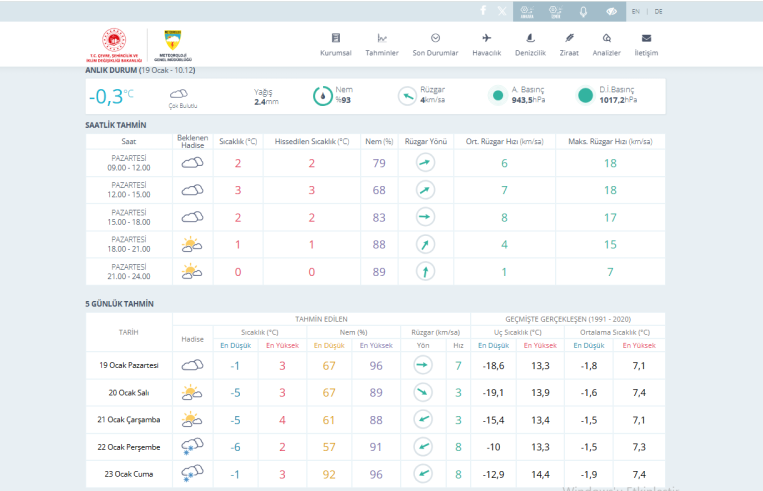Click the wind direction compass next to Rüzgar

coord(408,96)
